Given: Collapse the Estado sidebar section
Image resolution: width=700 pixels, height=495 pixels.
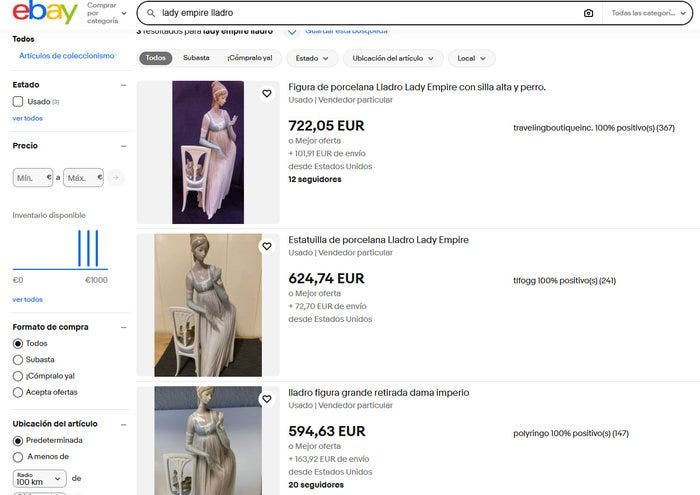Looking at the screenshot, I should tap(124, 85).
